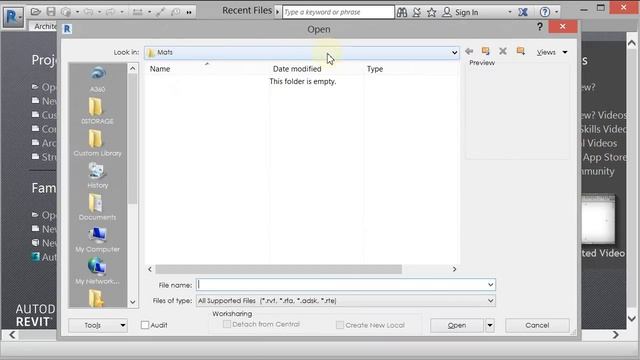
Task: Expand the quick access toolbar overflow arrows
Action: [189, 13]
